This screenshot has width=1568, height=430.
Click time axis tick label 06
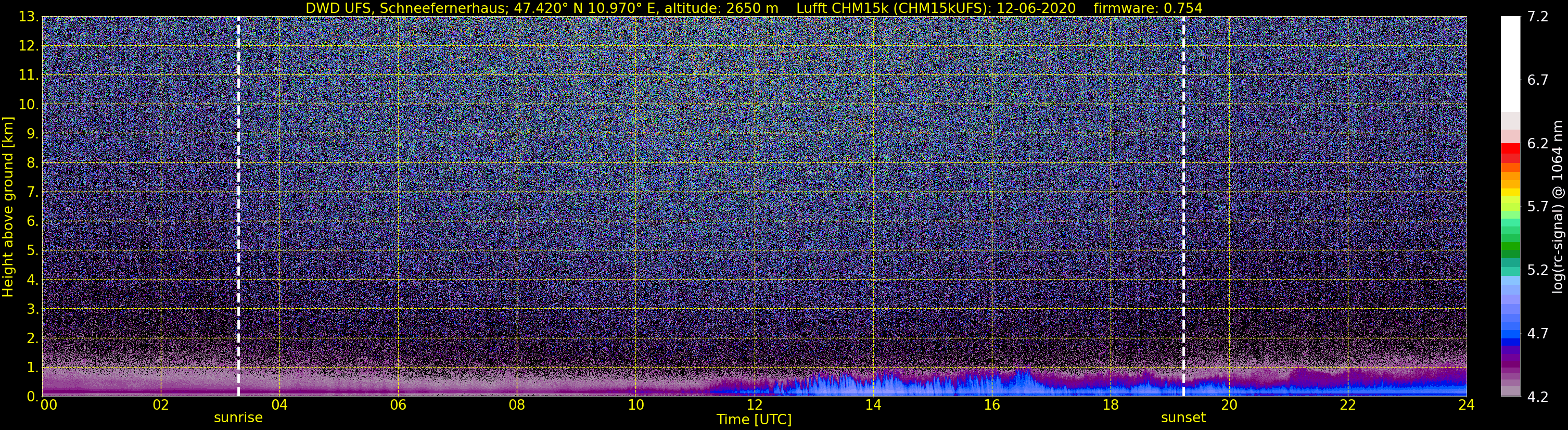(398, 406)
